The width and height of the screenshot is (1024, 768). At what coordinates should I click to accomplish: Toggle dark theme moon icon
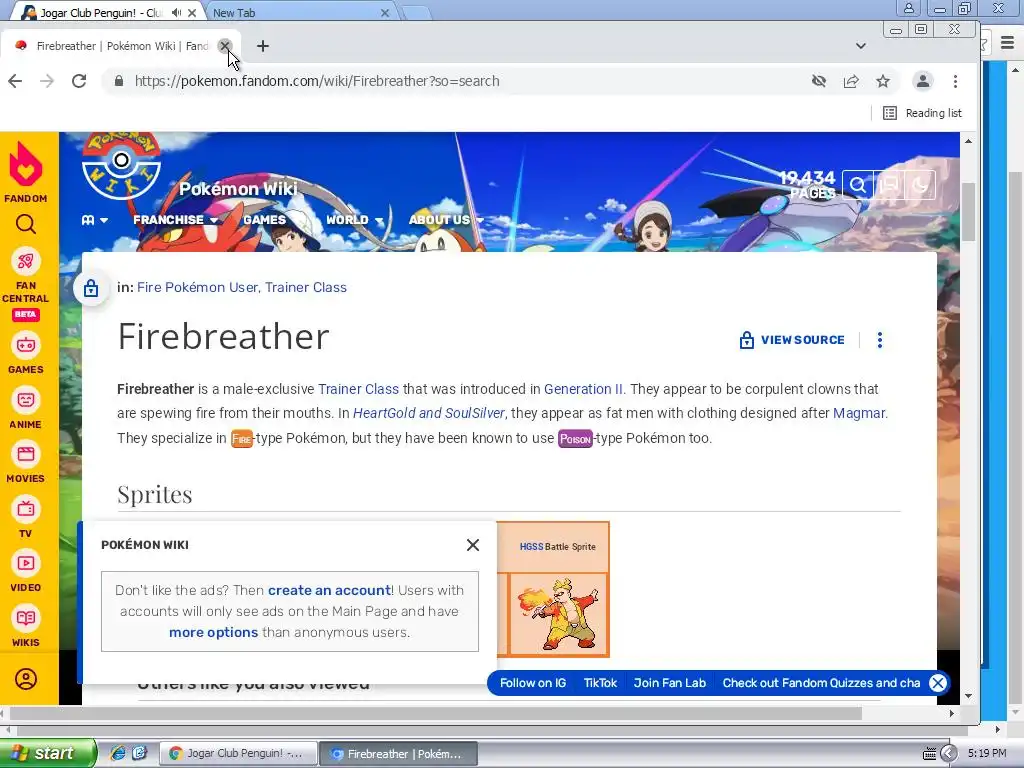(x=920, y=185)
